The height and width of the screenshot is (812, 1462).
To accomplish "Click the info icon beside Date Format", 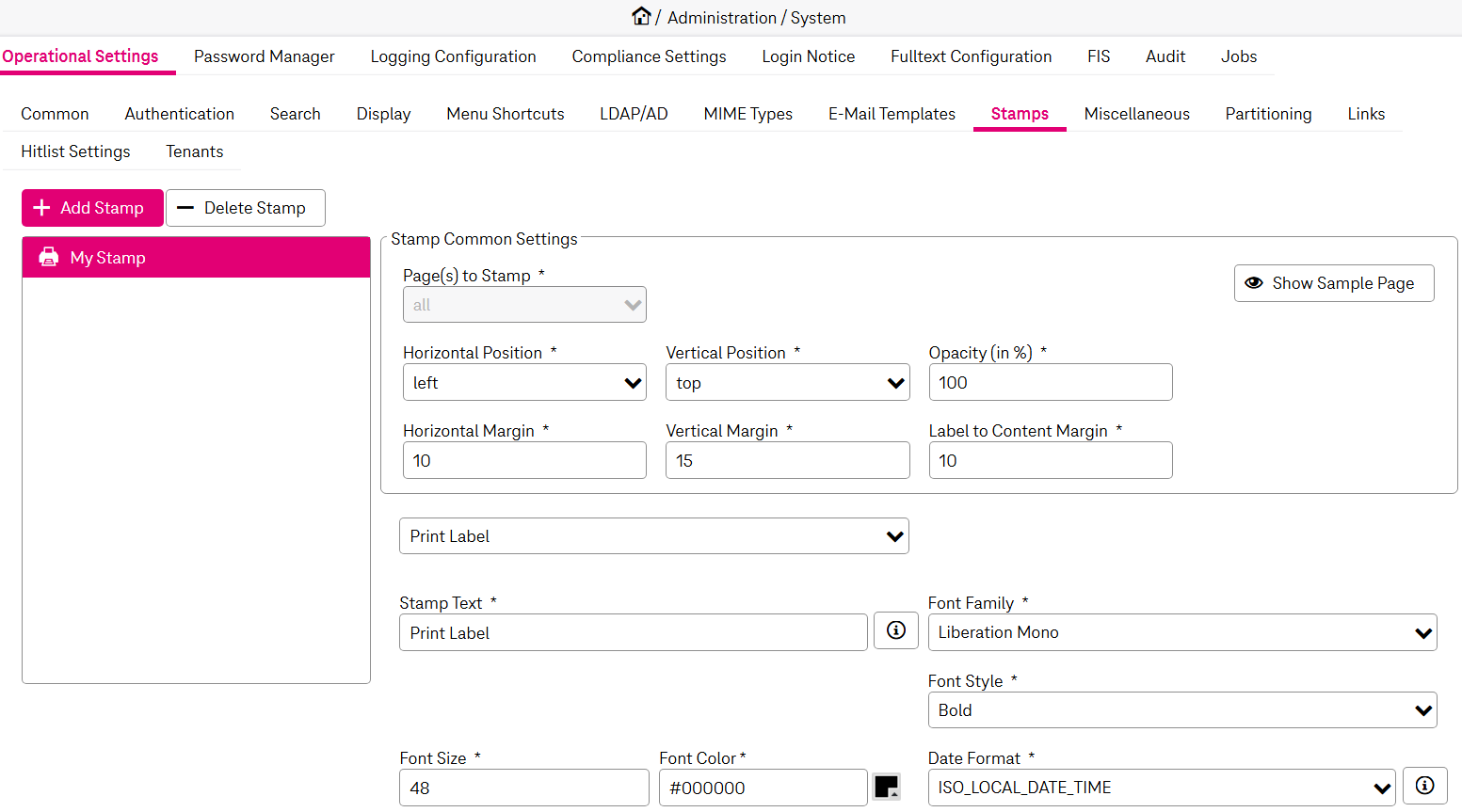I will tap(1424, 786).
